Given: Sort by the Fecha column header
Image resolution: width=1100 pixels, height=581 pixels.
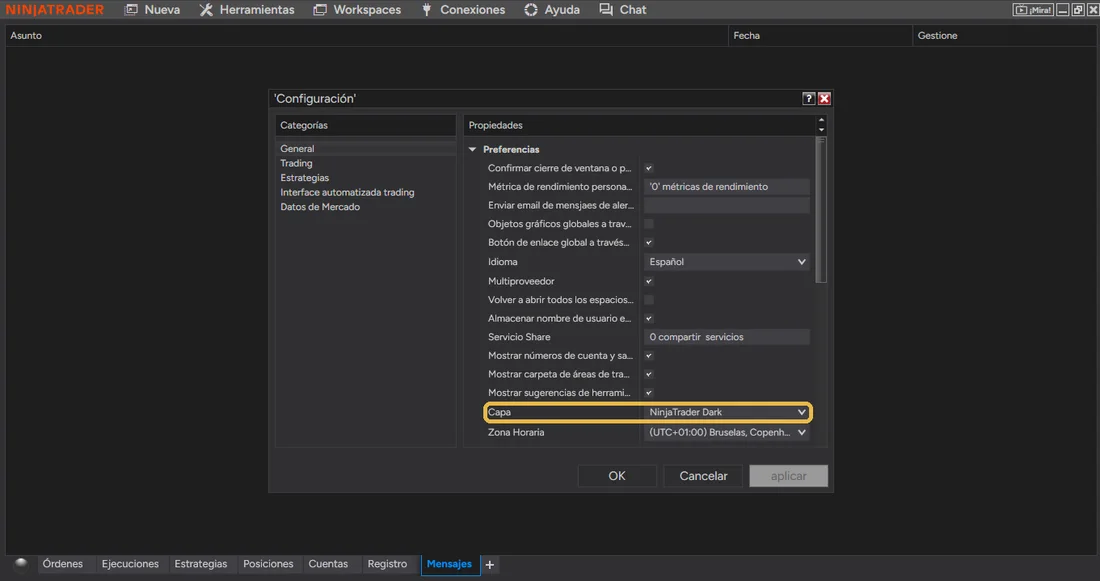Looking at the screenshot, I should coord(821,36).
